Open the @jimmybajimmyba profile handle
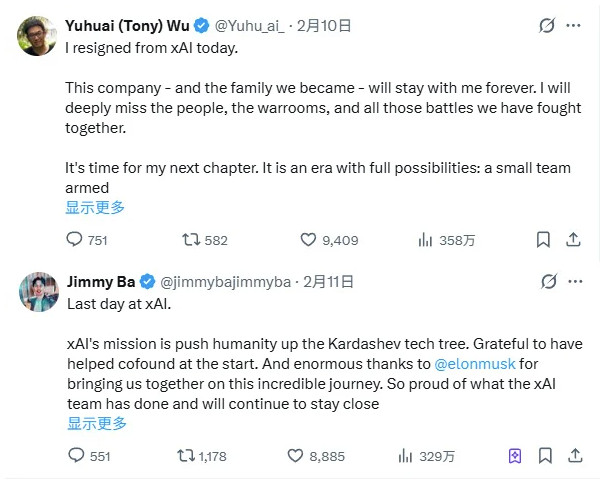 coord(225,282)
